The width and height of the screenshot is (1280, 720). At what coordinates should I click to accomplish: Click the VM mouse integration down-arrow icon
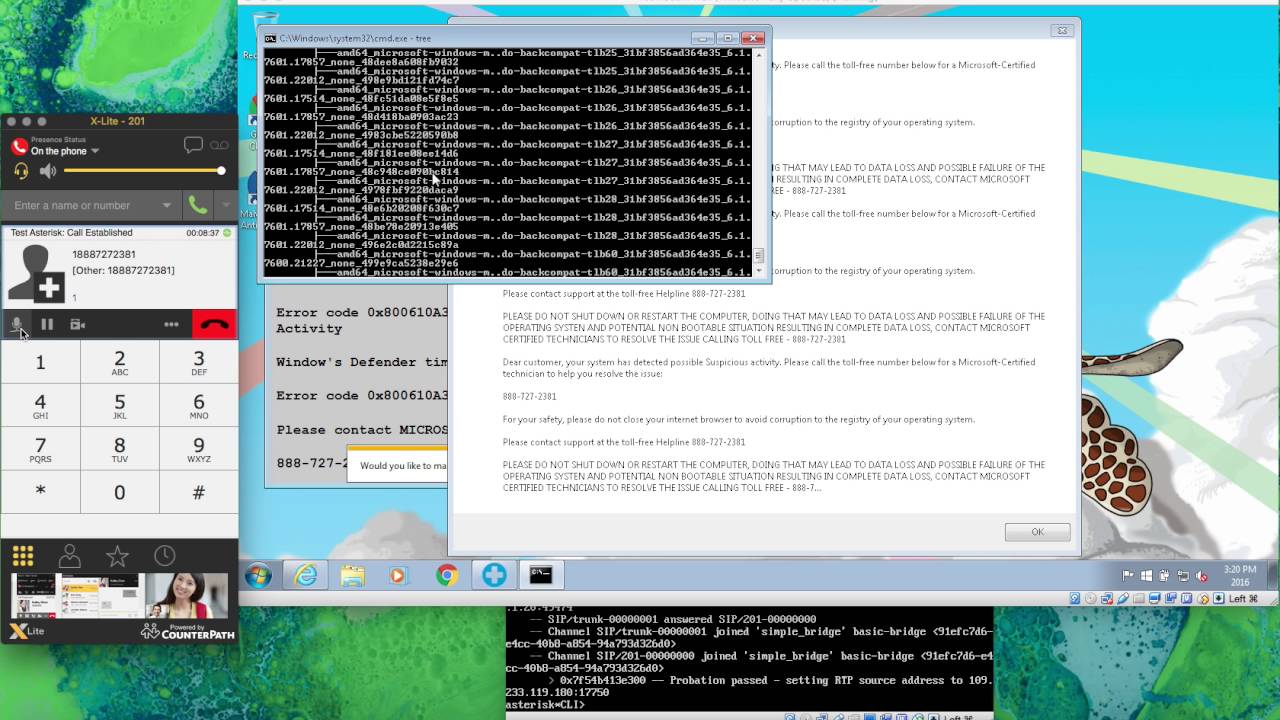point(1218,598)
